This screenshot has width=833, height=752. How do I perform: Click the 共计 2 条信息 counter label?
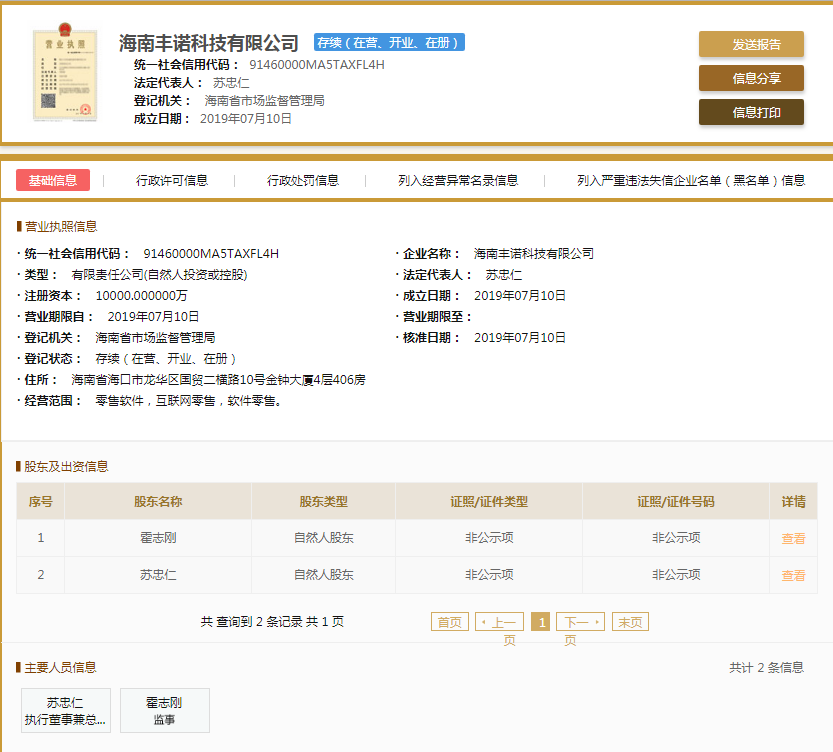click(x=766, y=667)
